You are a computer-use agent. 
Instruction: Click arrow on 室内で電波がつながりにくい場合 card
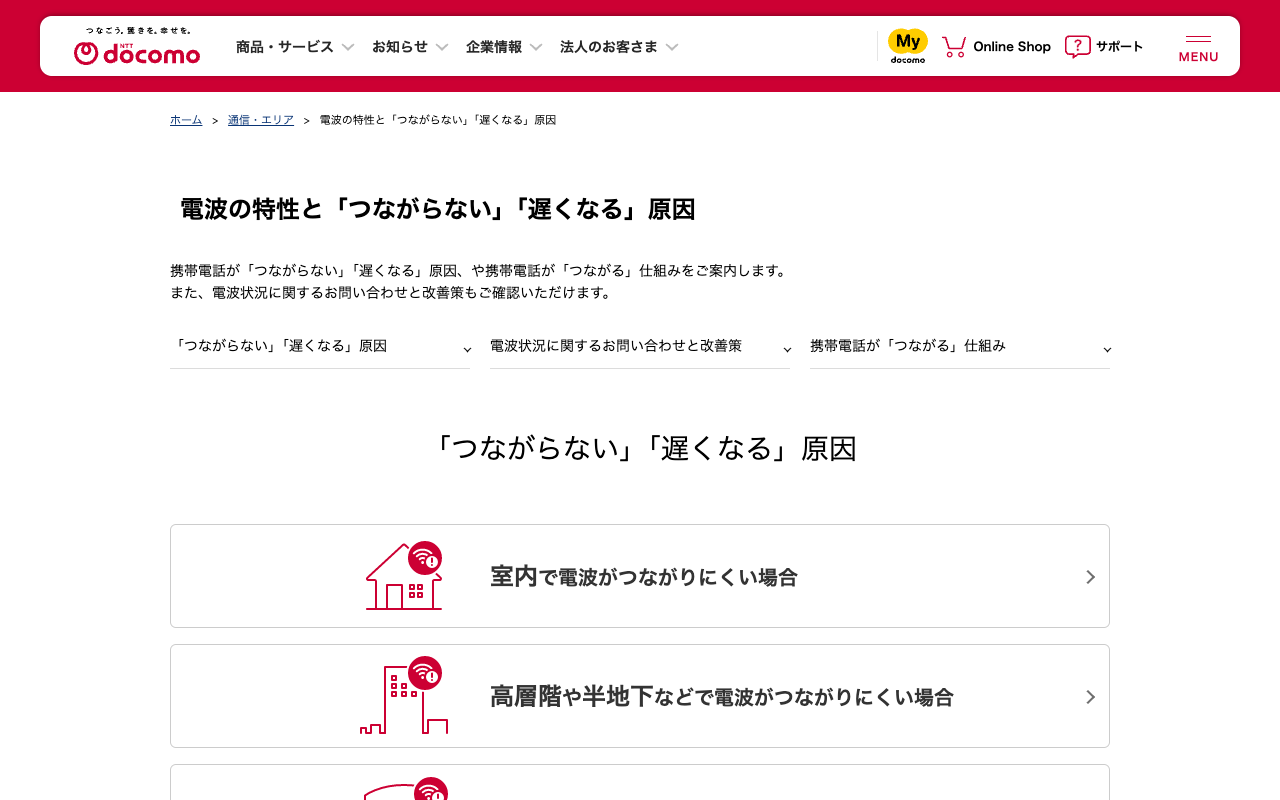point(1090,577)
